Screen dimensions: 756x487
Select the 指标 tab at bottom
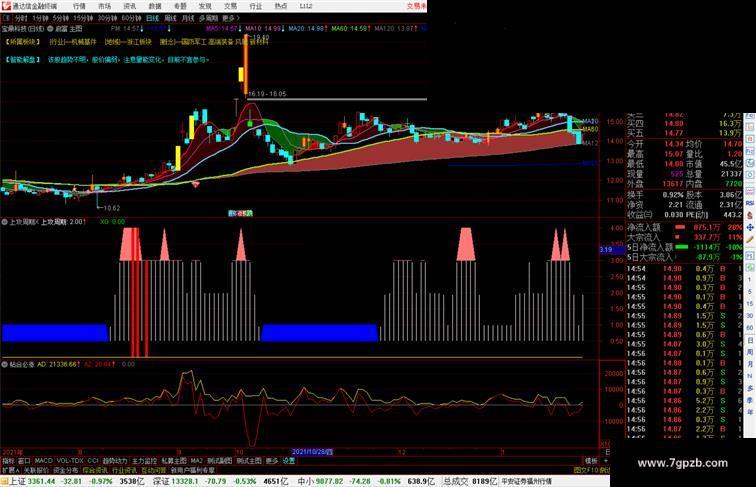point(9,461)
